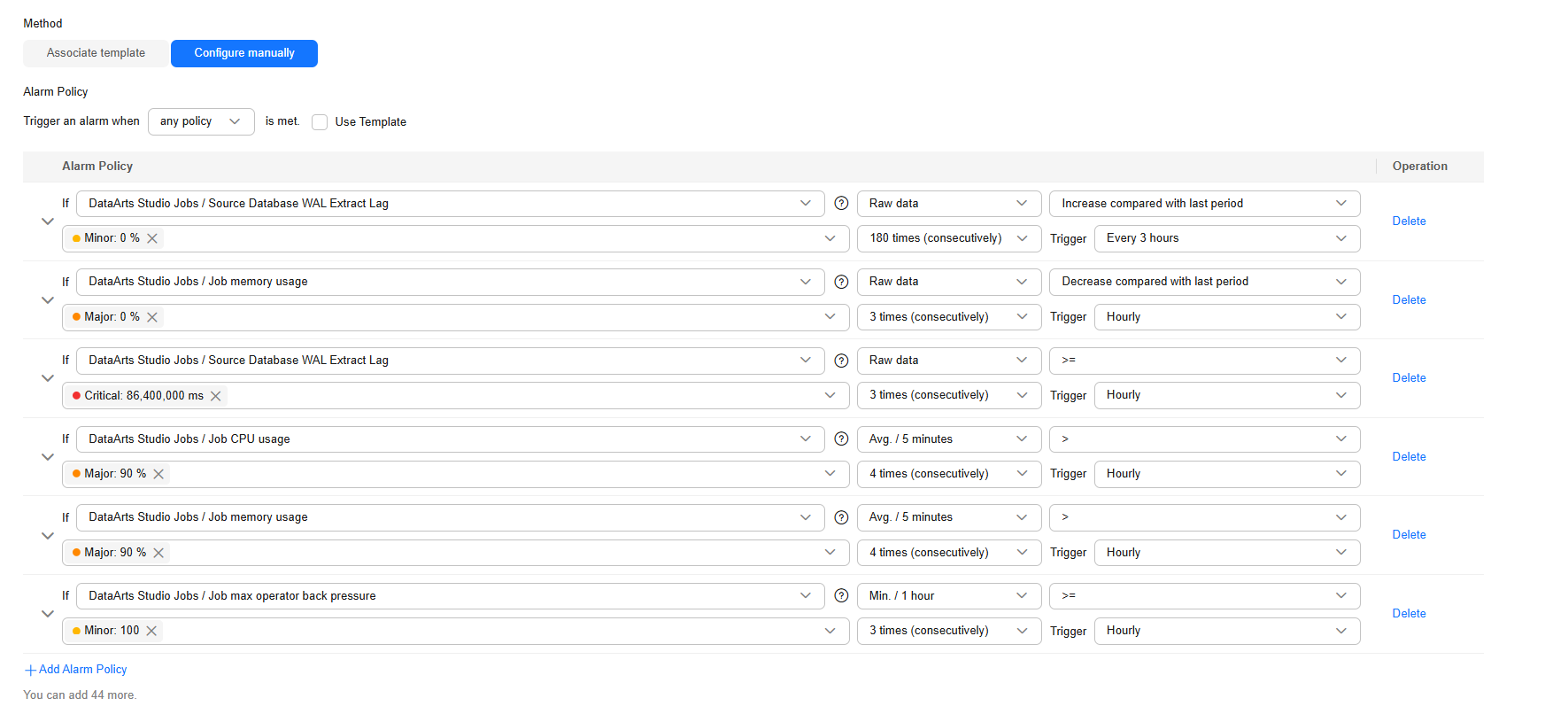Delete the Job max operator back pressure policy
The width and height of the screenshot is (1568, 714).
click(x=1409, y=613)
